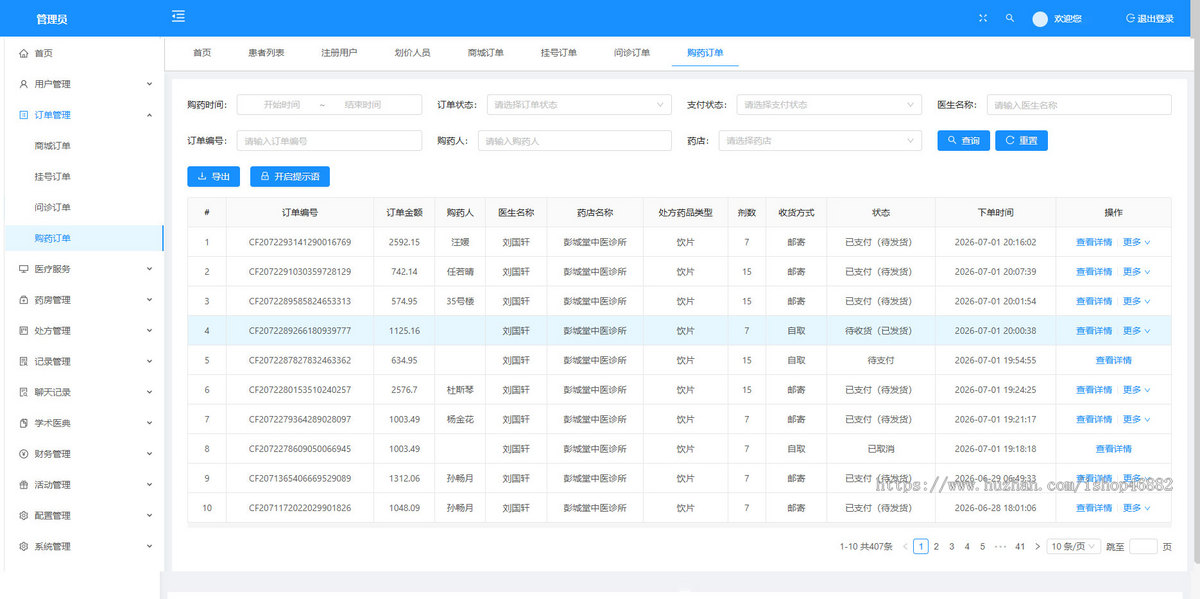The width and height of the screenshot is (1200, 599).
Task: View details for order CF2072279364289028097
Action: [1093, 419]
